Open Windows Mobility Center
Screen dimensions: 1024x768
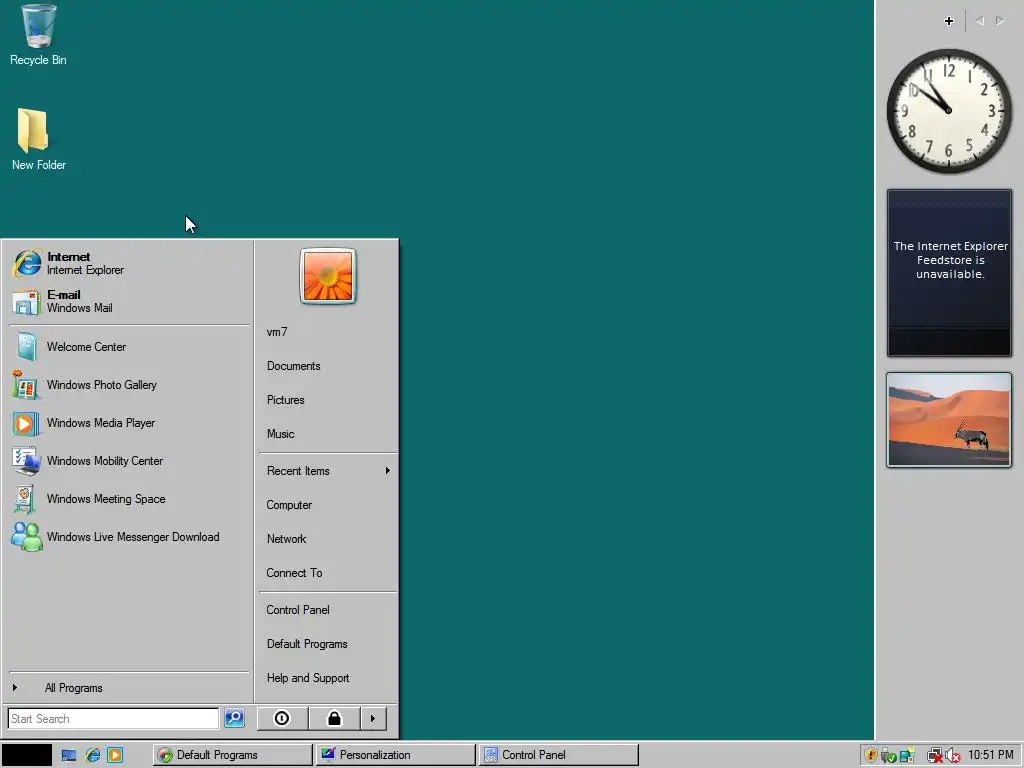point(129,460)
